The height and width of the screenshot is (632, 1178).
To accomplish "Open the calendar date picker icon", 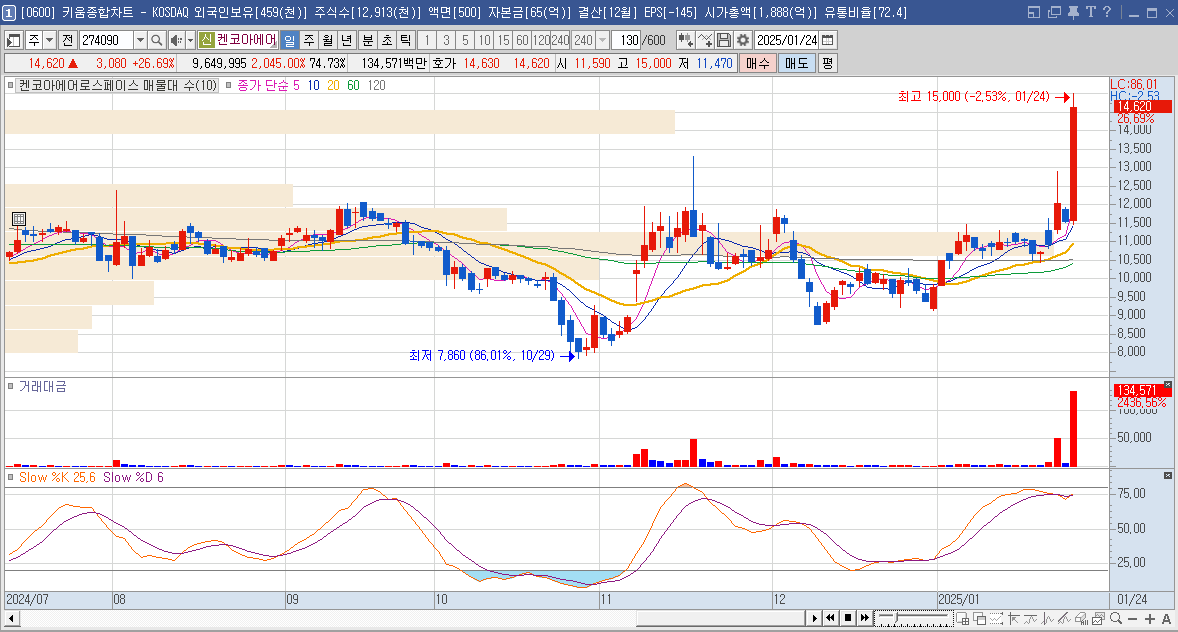I will (828, 40).
